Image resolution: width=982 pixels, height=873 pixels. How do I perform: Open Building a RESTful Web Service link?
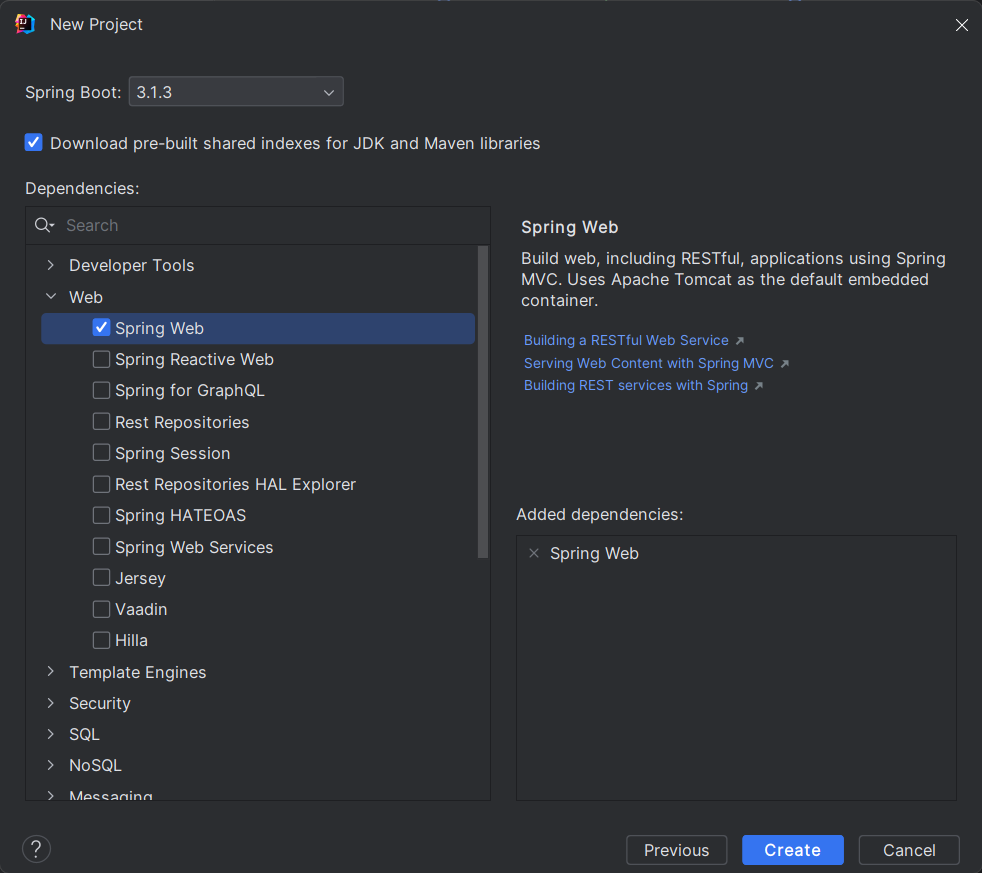point(626,341)
